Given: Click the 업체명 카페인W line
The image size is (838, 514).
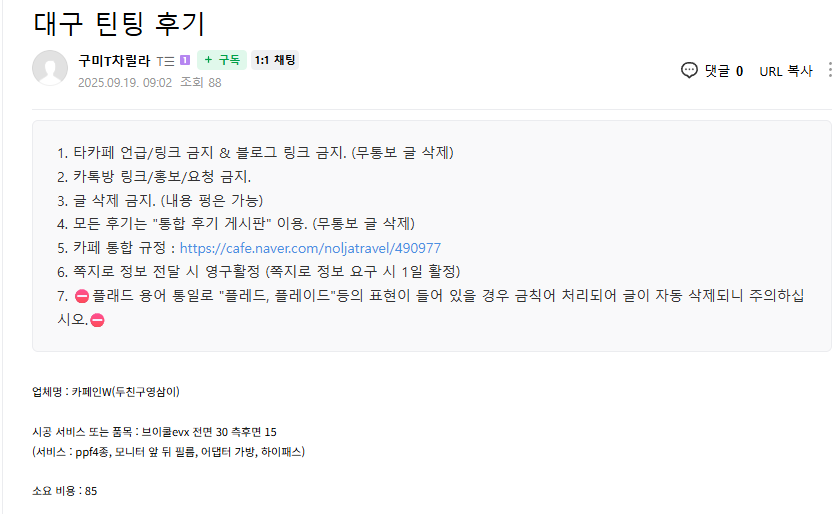Looking at the screenshot, I should point(106,391).
